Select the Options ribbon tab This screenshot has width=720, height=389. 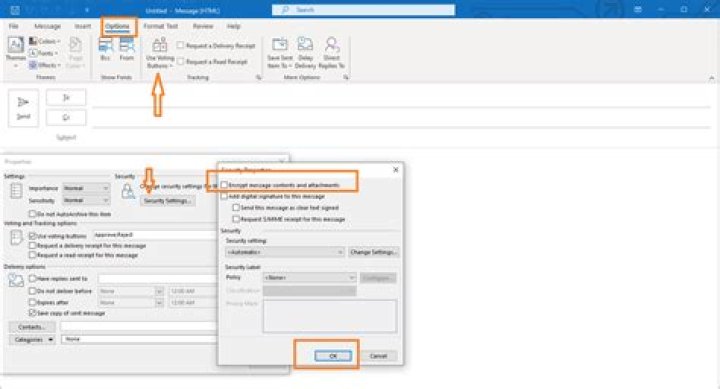[x=118, y=26]
